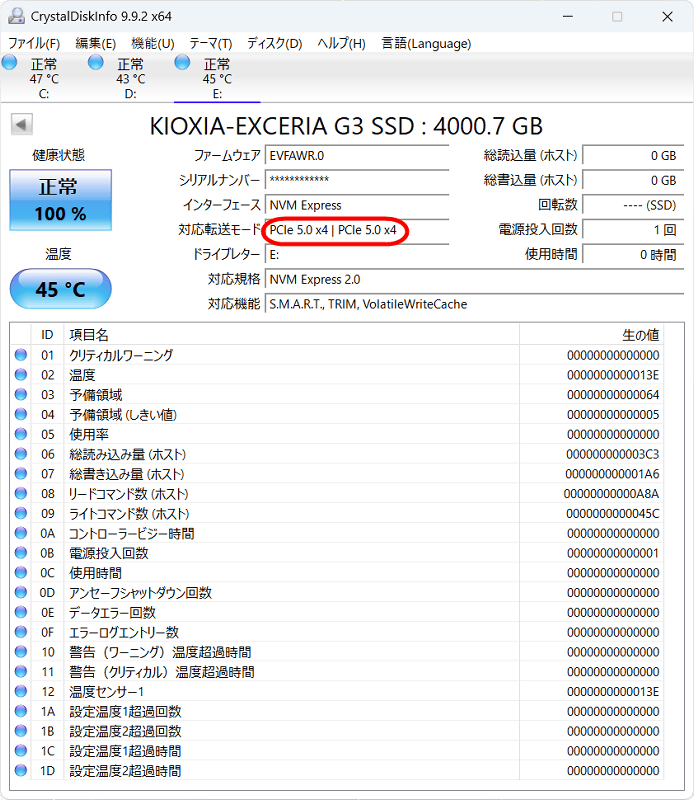Click status icon for リードコマンド数 row
The height and width of the screenshot is (800, 694).
tap(20, 493)
